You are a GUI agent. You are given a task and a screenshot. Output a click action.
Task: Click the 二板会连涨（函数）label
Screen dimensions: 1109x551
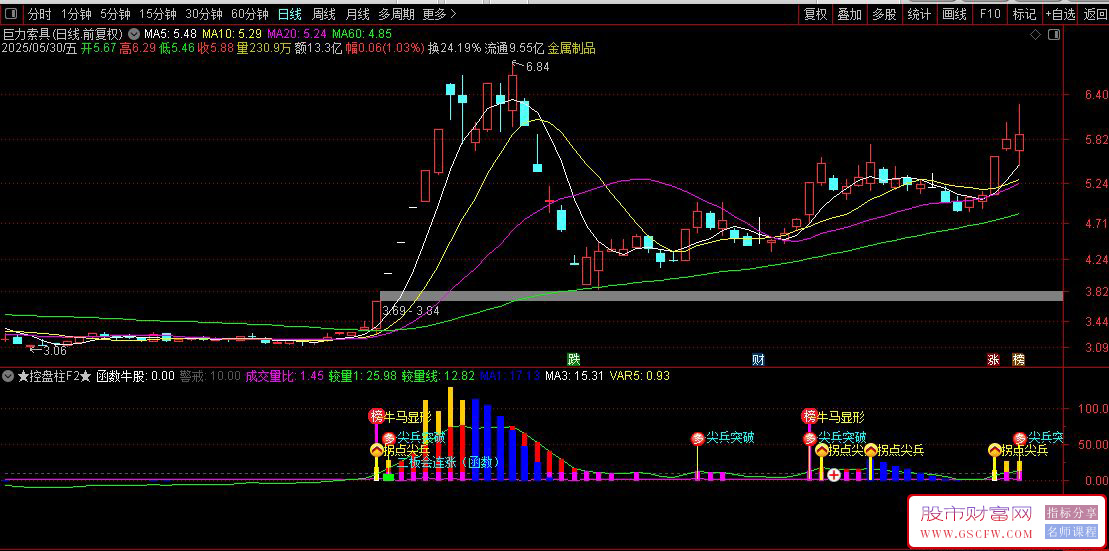click(x=448, y=463)
